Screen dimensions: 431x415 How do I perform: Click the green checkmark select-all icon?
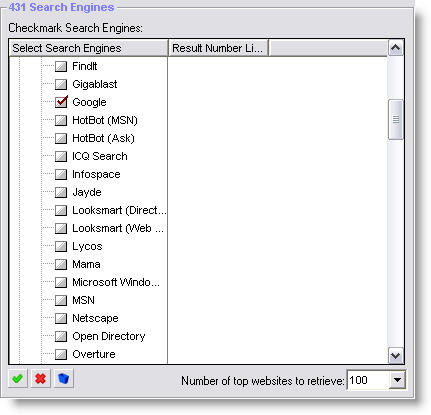(18, 379)
